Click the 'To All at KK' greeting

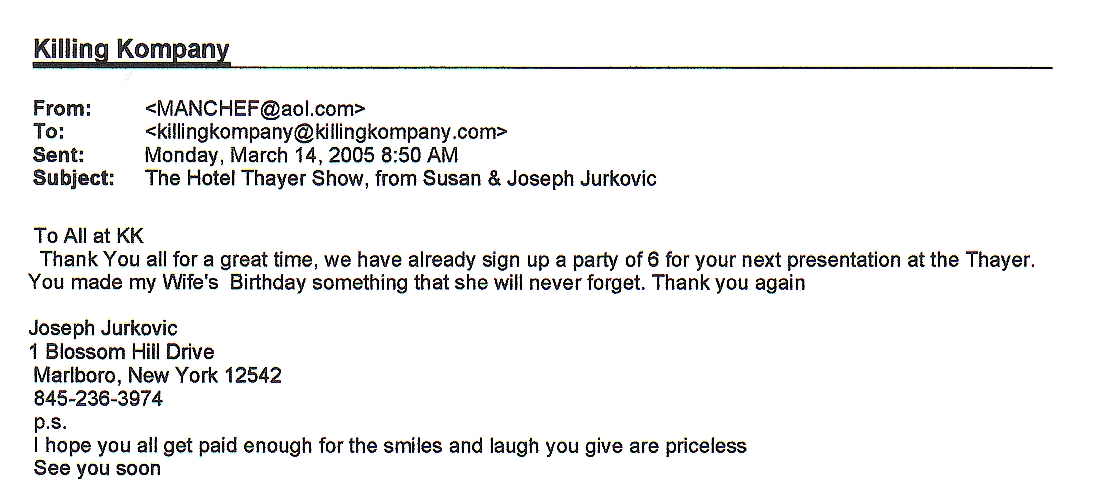click(x=89, y=236)
